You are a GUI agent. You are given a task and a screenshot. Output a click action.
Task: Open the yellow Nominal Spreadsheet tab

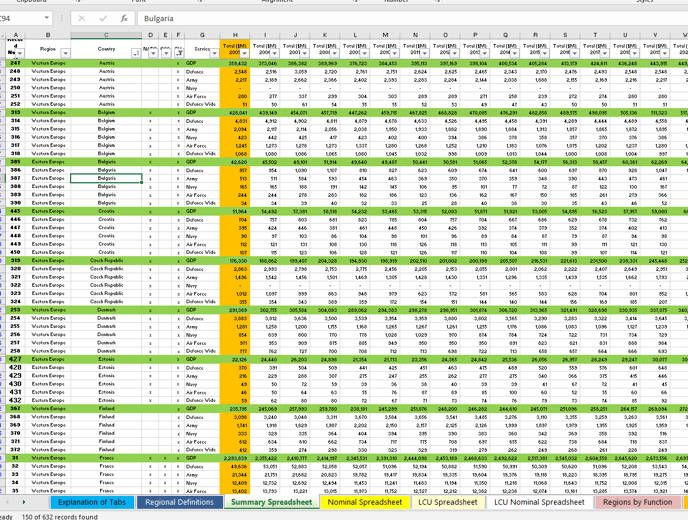365,502
